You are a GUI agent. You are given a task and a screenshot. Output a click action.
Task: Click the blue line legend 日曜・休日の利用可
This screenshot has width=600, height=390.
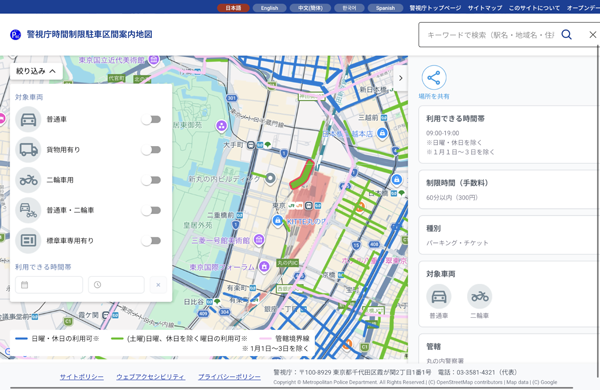[57, 339]
